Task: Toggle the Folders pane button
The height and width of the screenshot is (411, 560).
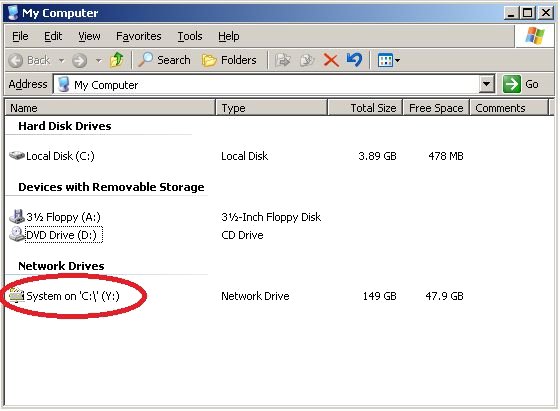Action: [x=229, y=60]
